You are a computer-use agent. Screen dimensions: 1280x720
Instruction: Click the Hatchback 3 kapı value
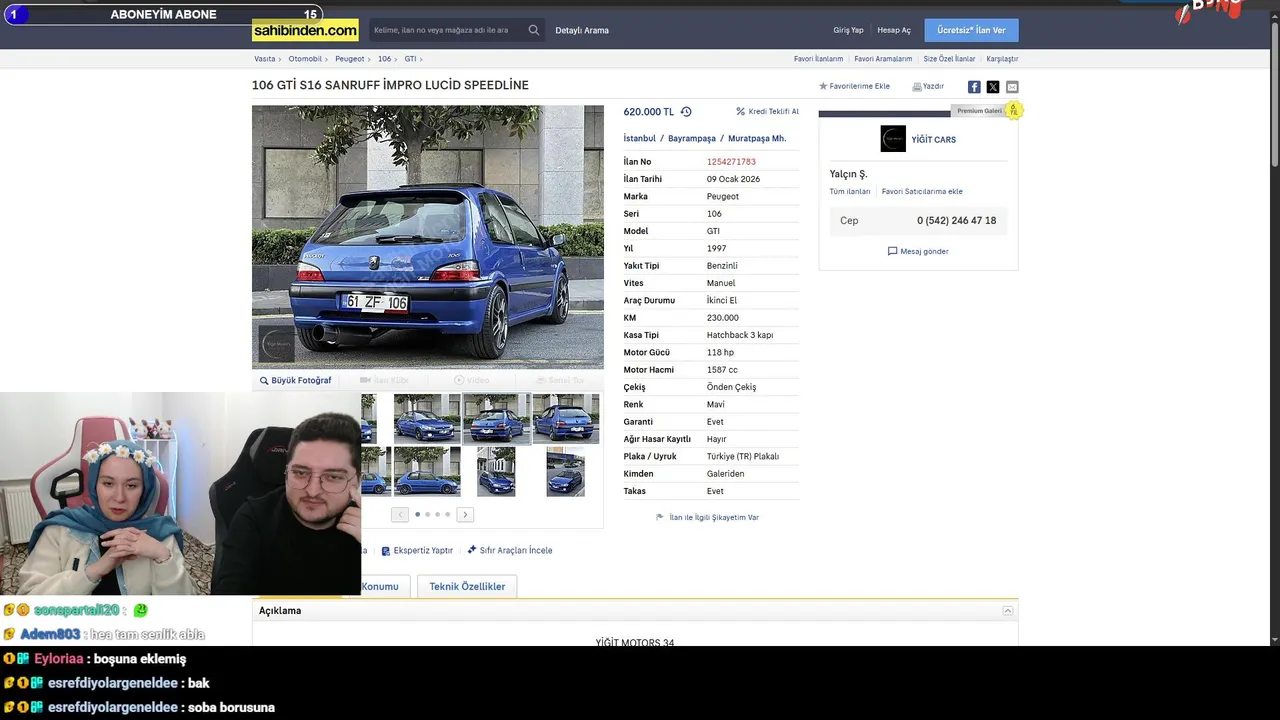coord(740,335)
